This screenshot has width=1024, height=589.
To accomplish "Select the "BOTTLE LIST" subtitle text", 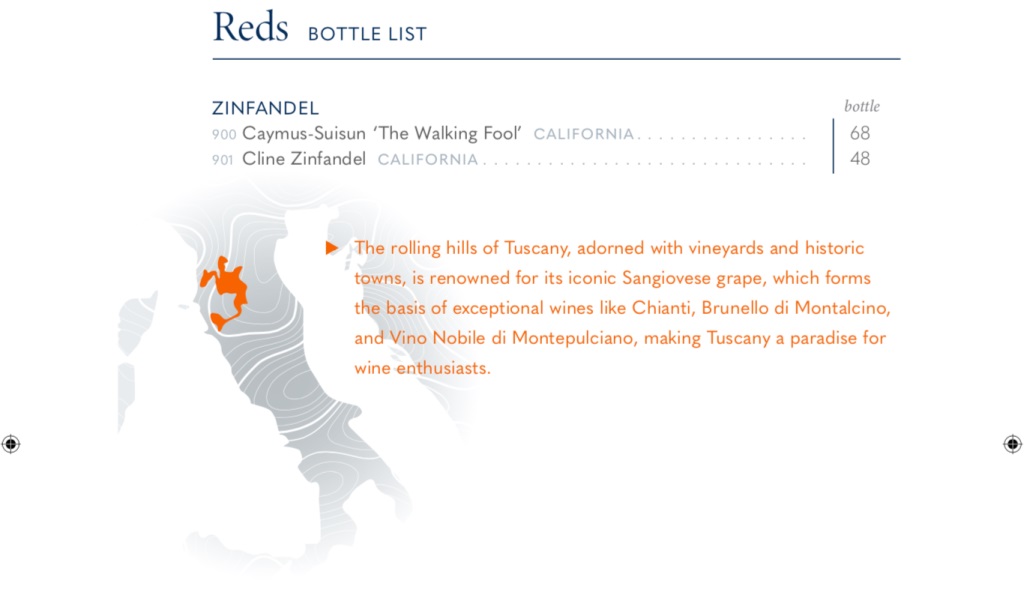I will click(x=367, y=34).
